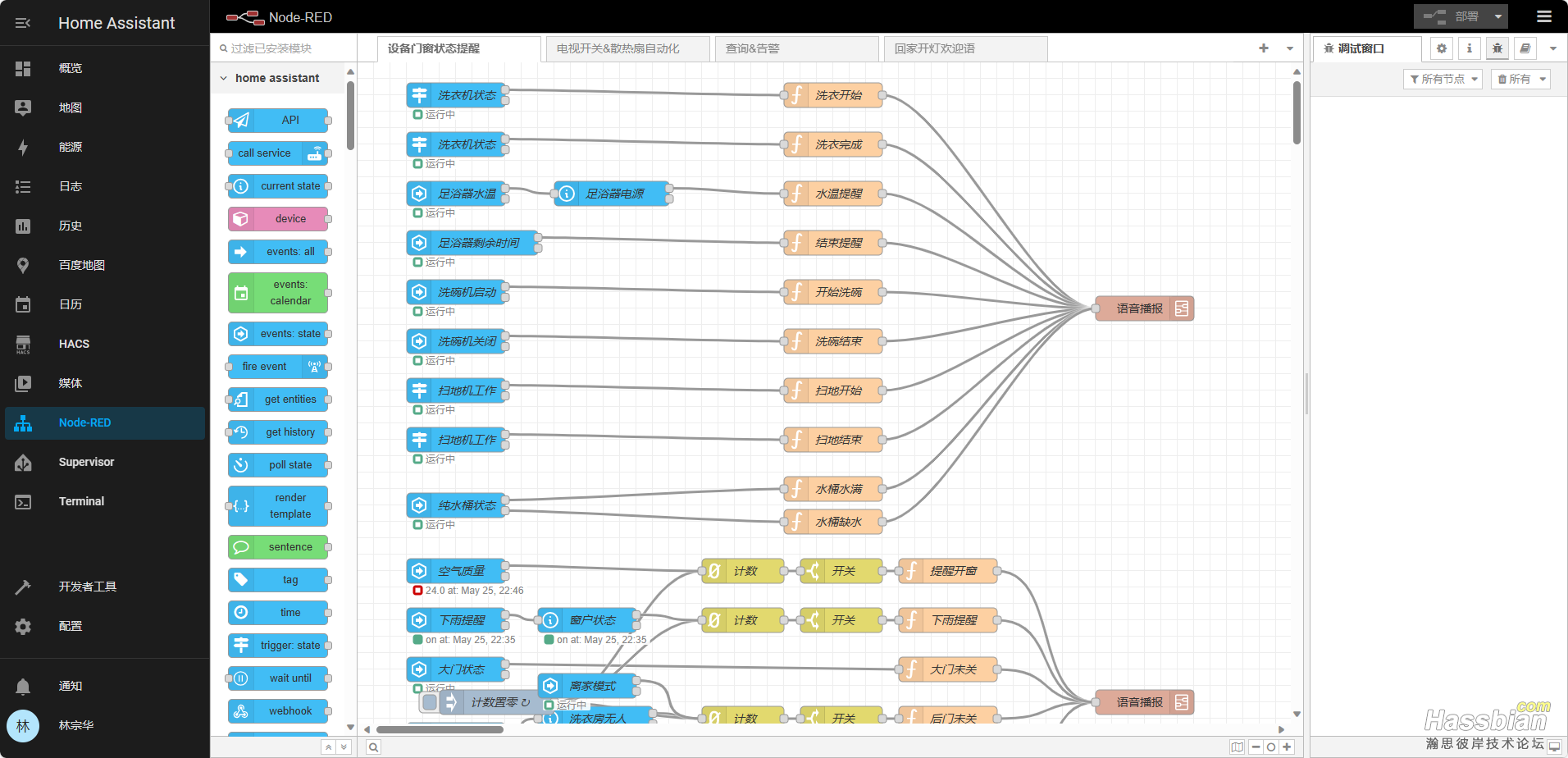Viewport: 1568px width, 758px height.
Task: Select the pink device palette node
Action: tap(278, 219)
